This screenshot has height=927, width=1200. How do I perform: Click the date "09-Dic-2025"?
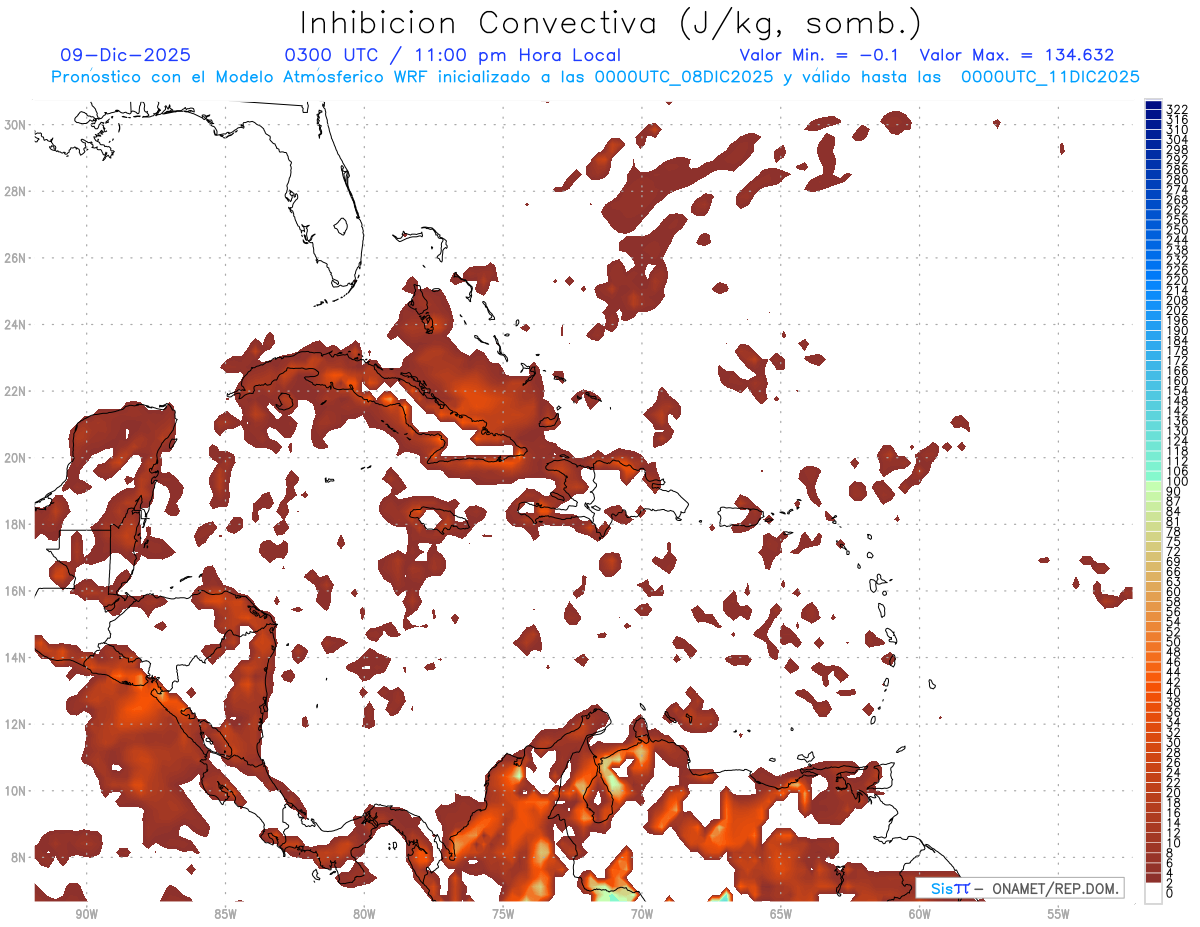pos(126,56)
